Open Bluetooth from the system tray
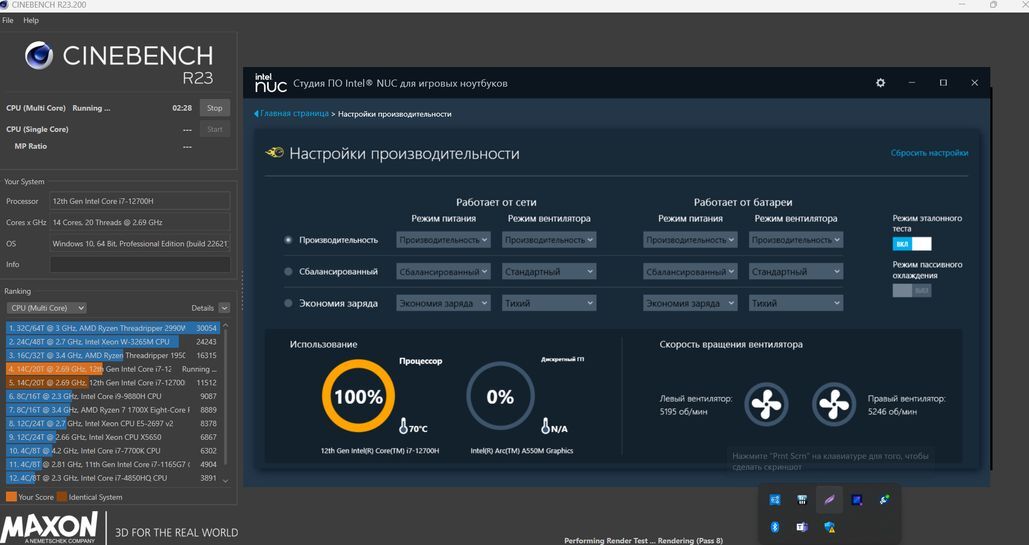The image size is (1029, 545). [x=774, y=527]
